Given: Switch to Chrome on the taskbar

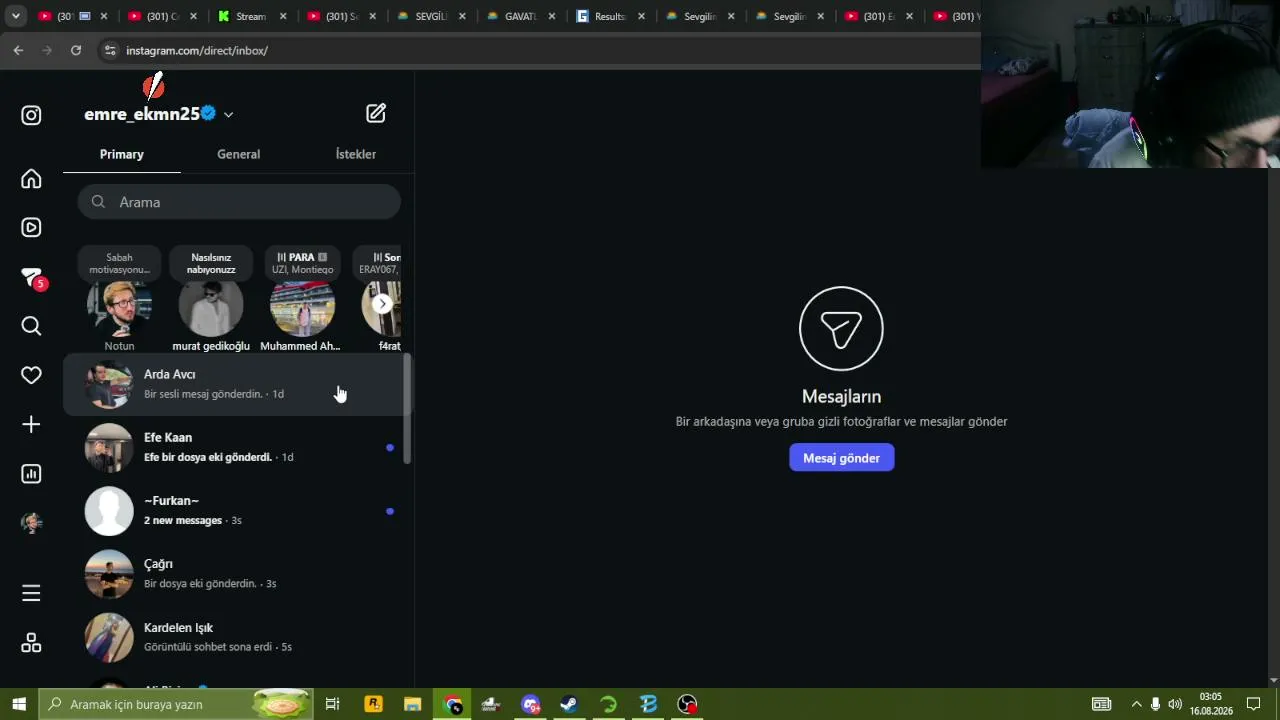Looking at the screenshot, I should pyautogui.click(x=453, y=704).
